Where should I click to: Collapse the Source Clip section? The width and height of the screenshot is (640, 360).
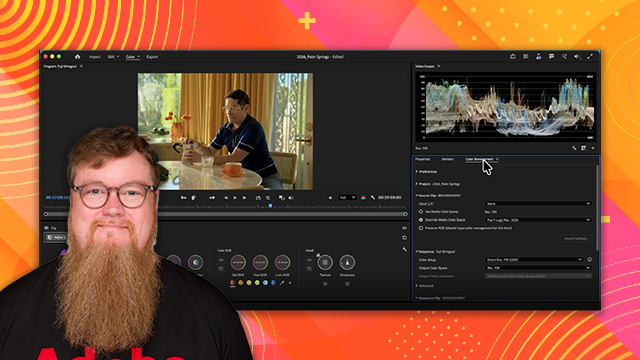tap(417, 196)
